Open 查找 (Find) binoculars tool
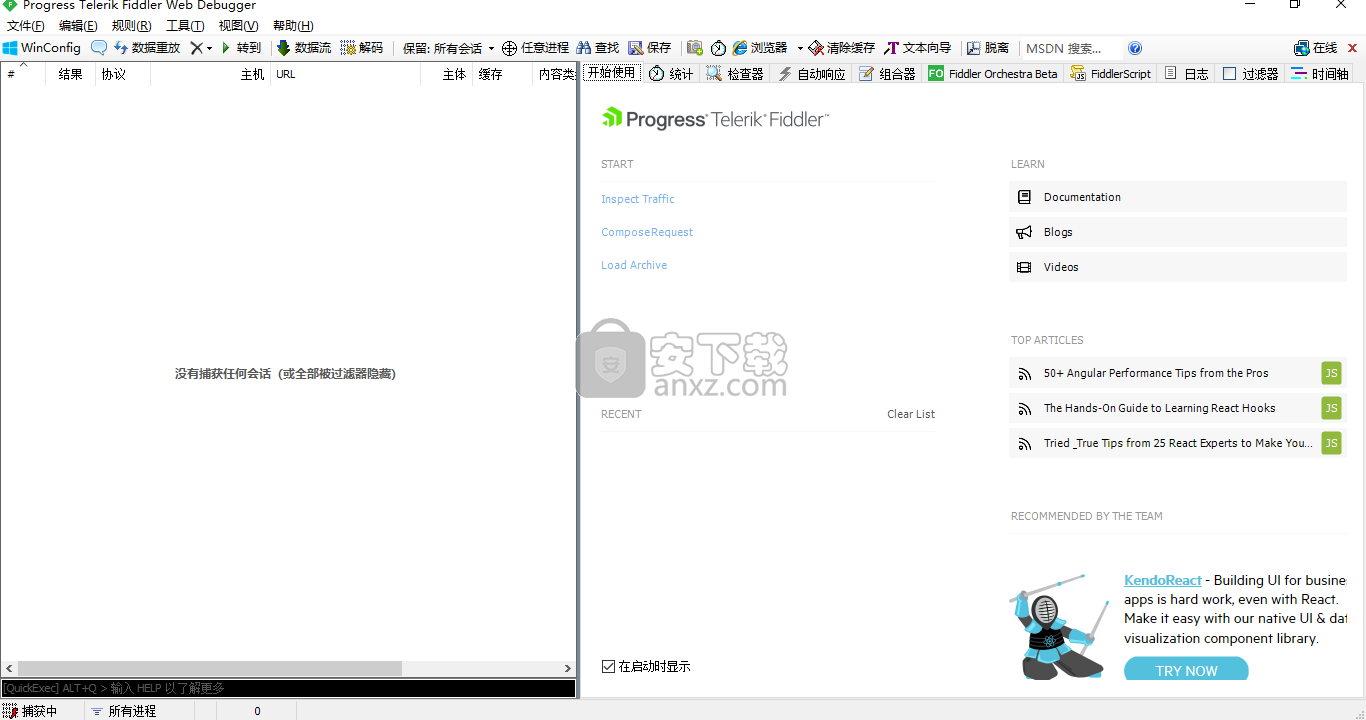The image size is (1366, 720). tap(598, 48)
